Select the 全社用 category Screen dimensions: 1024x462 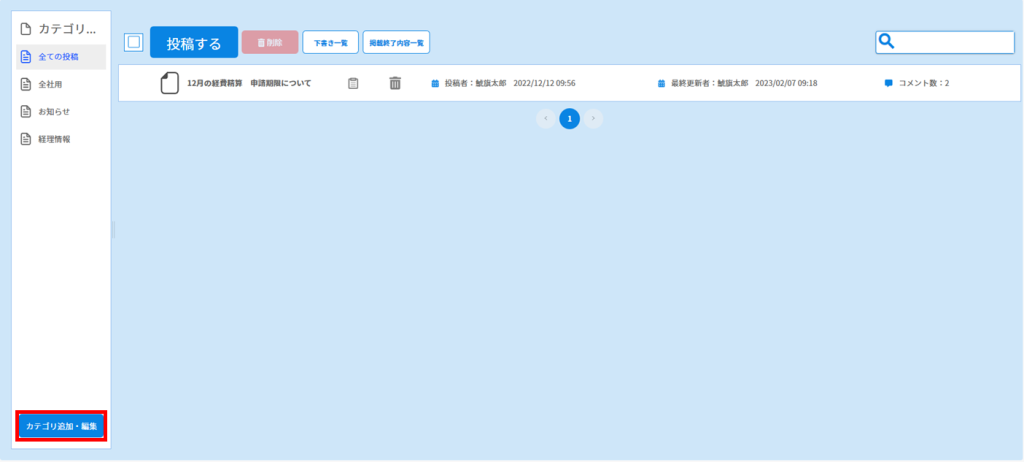click(61, 84)
